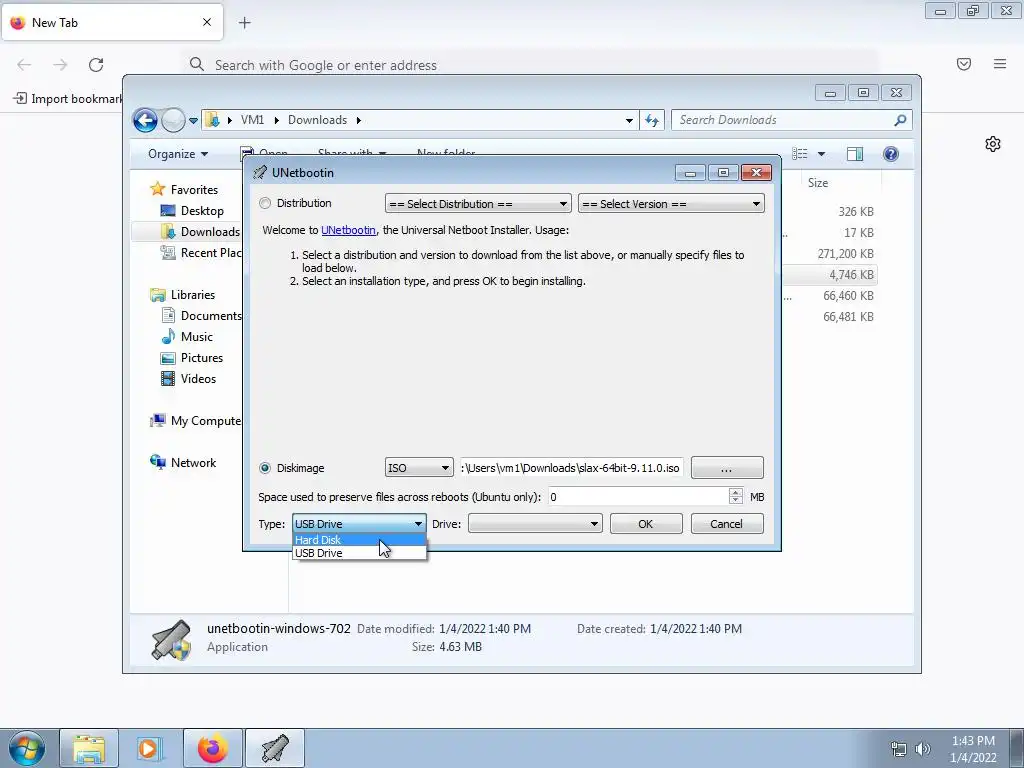Click the UNetbootin hyperlink
The image size is (1024, 768).
coord(348,230)
